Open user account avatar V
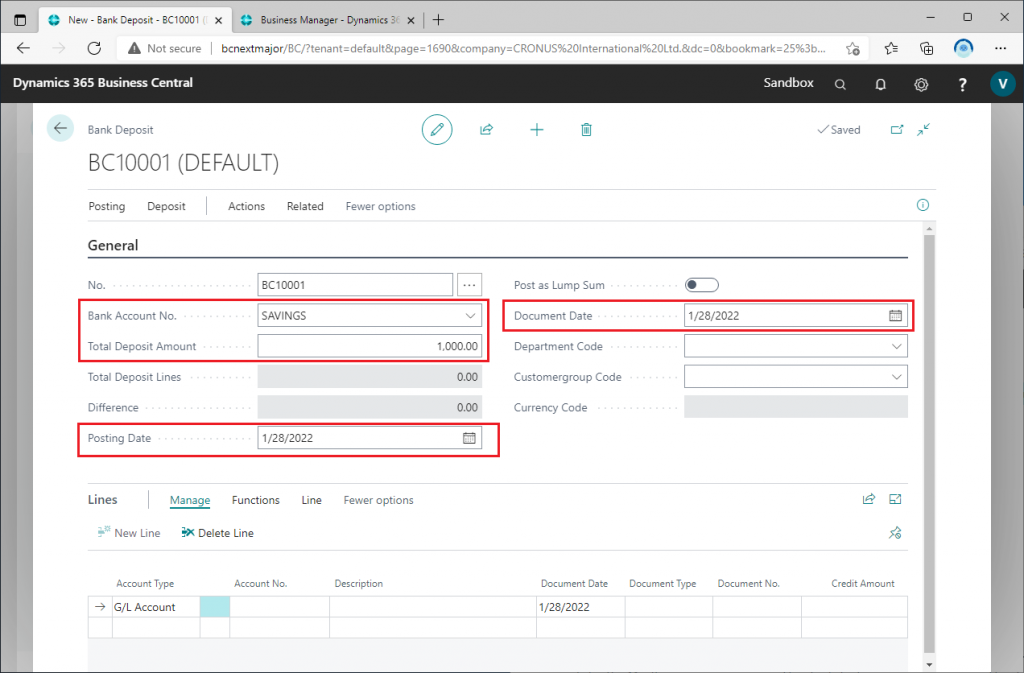Viewport: 1024px width, 673px height. click(1002, 84)
